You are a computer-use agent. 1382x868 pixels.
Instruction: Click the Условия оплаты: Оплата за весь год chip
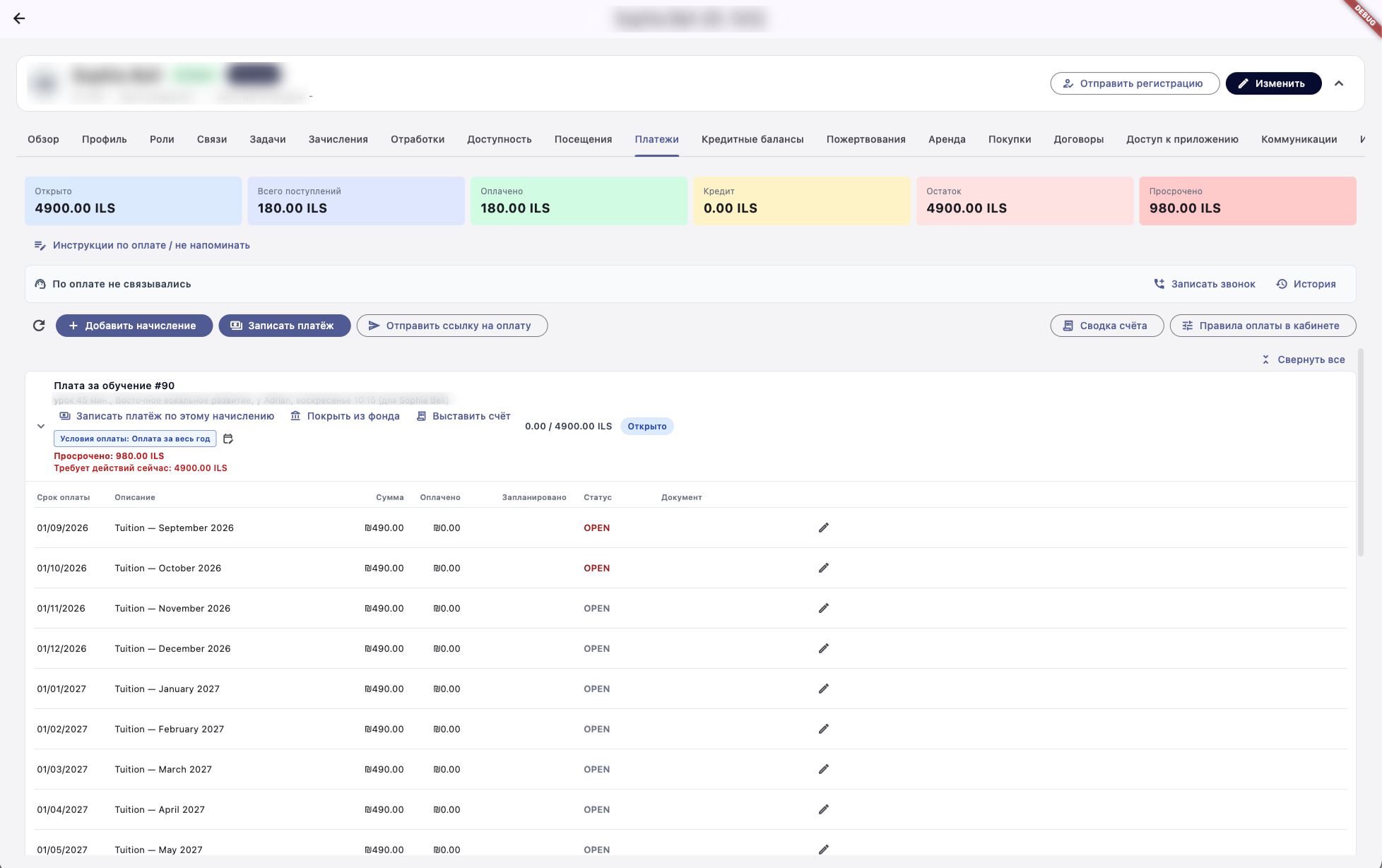point(135,439)
